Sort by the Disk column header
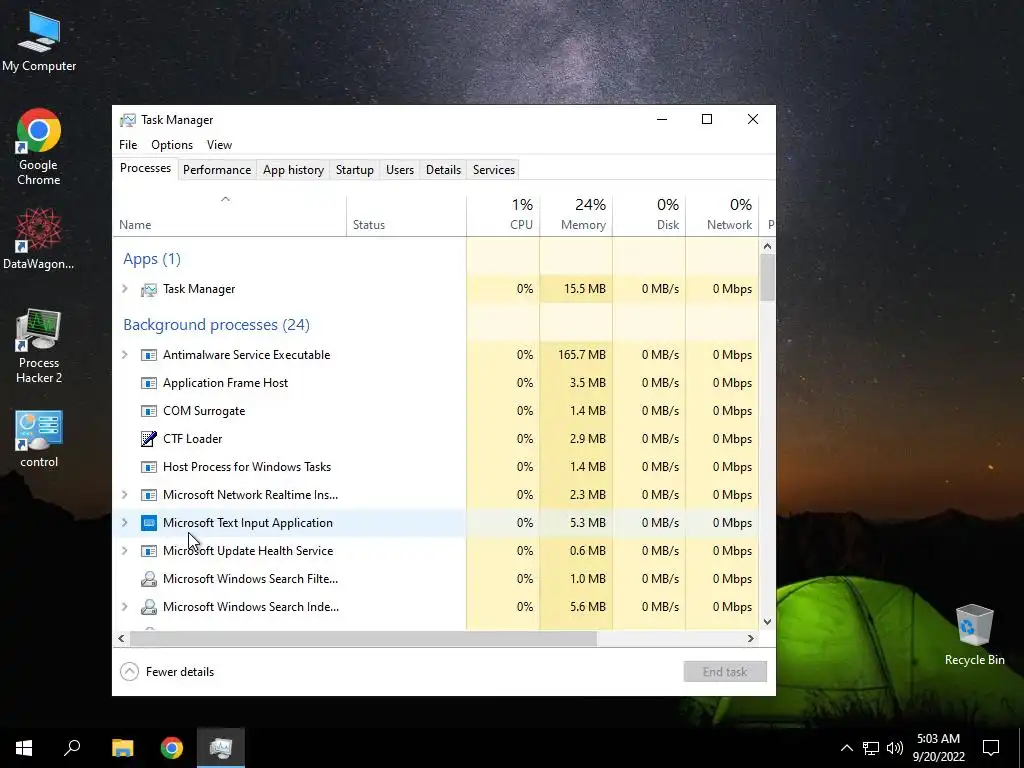Viewport: 1024px width, 768px height. (649, 216)
